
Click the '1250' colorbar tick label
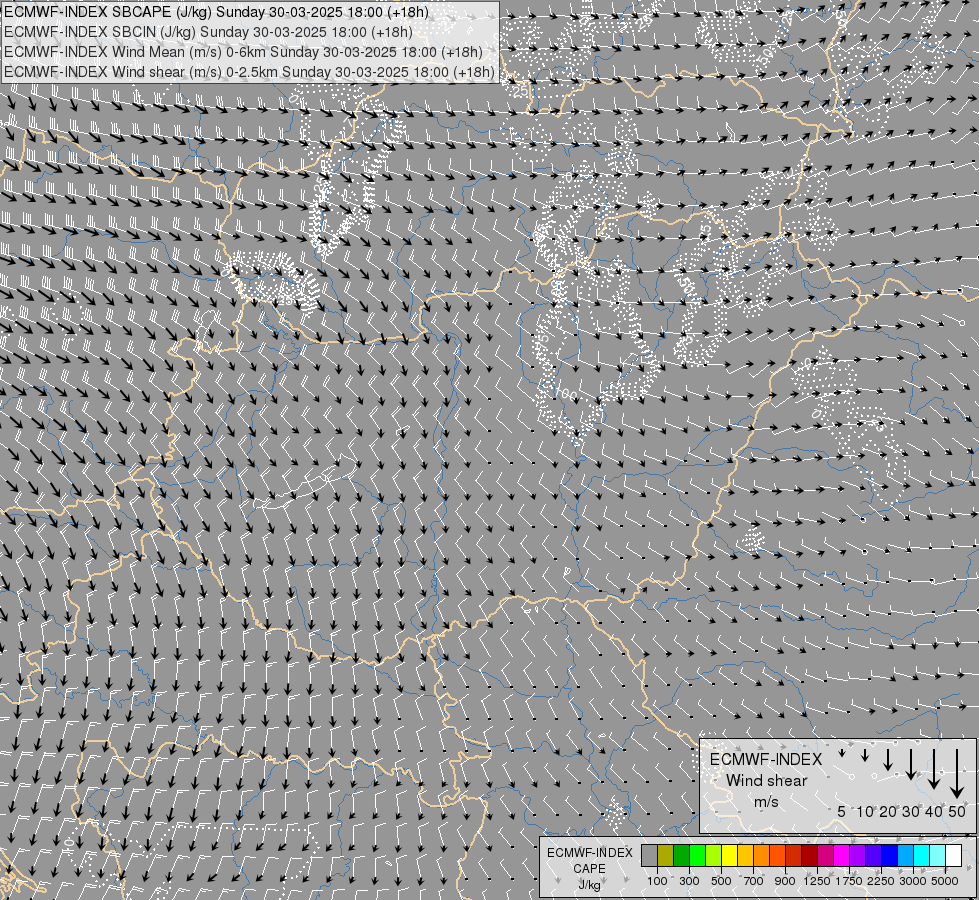pyautogui.click(x=817, y=881)
